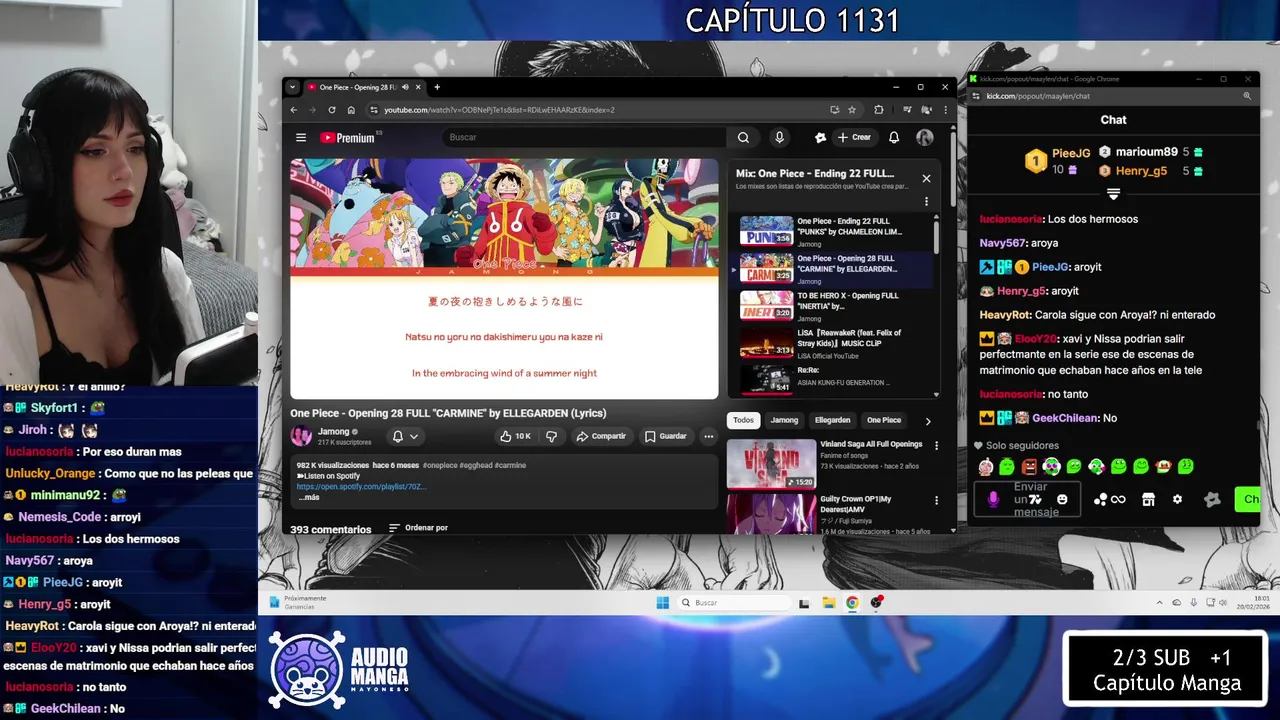Image resolution: width=1280 pixels, height=720 pixels.
Task: Open the tab search dropdown arrow in Chrome
Action: [292, 87]
